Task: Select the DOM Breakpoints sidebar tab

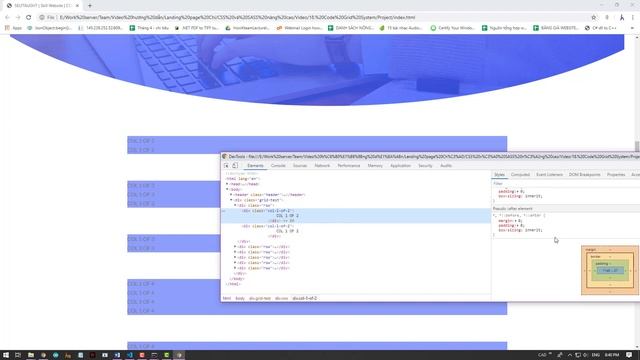Action: point(584,175)
